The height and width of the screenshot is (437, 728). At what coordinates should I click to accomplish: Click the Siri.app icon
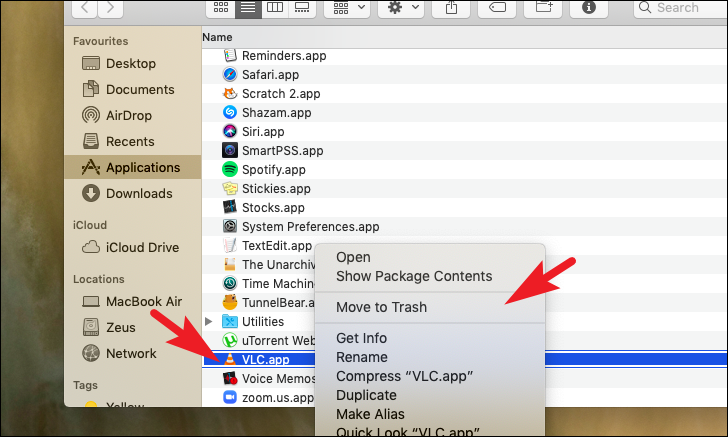[x=230, y=131]
